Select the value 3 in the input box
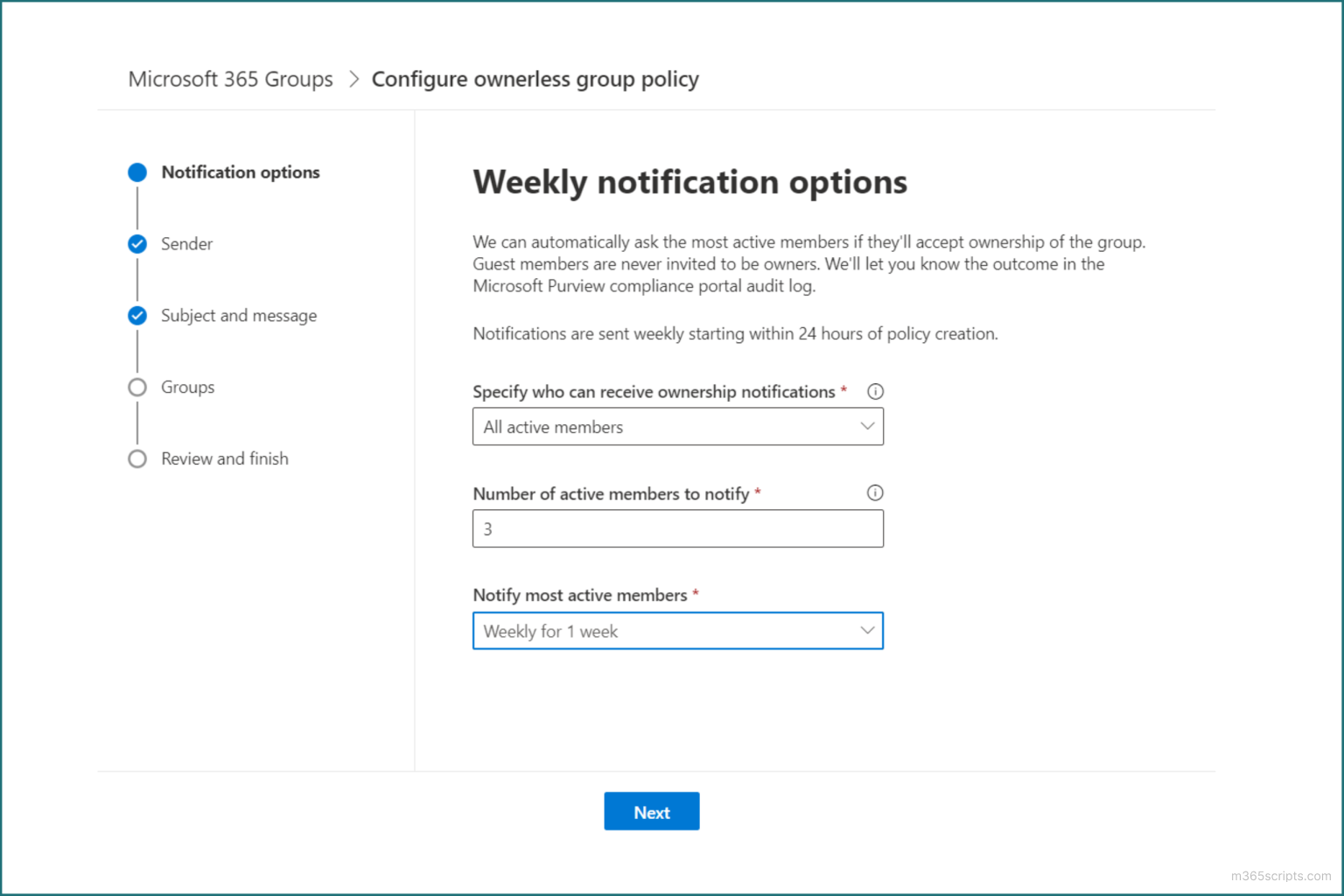Screen dimensions: 1344x896 [x=488, y=528]
